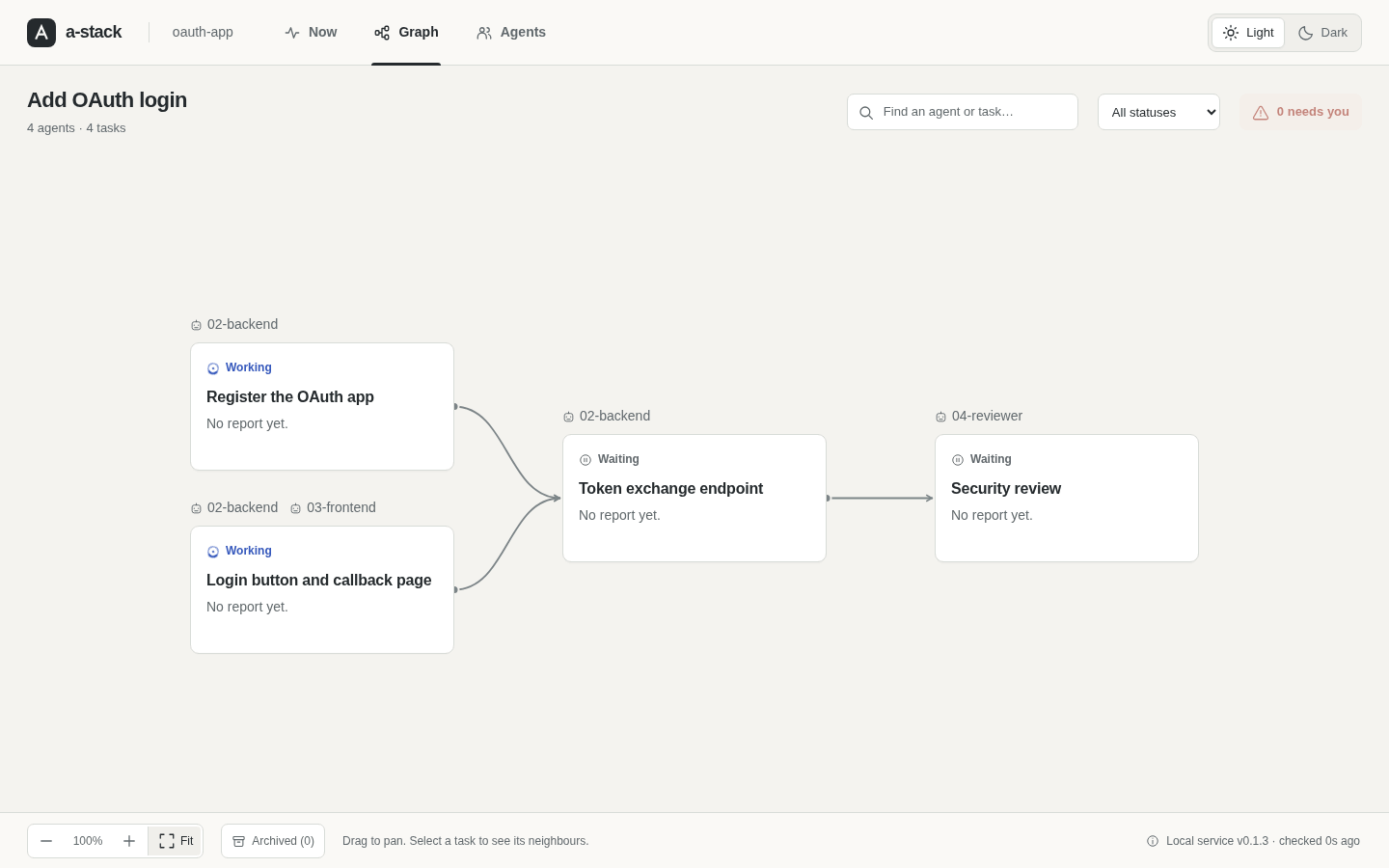The height and width of the screenshot is (868, 1389).
Task: Open the Archived (0) list
Action: tap(273, 841)
